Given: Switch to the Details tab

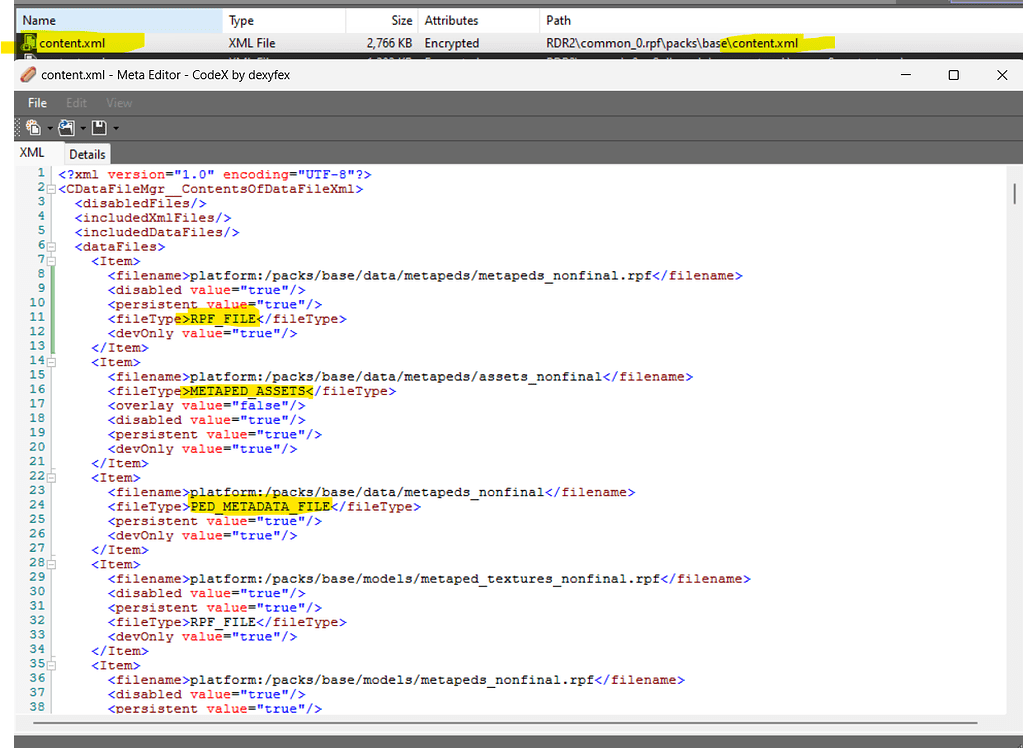Looking at the screenshot, I should (87, 154).
